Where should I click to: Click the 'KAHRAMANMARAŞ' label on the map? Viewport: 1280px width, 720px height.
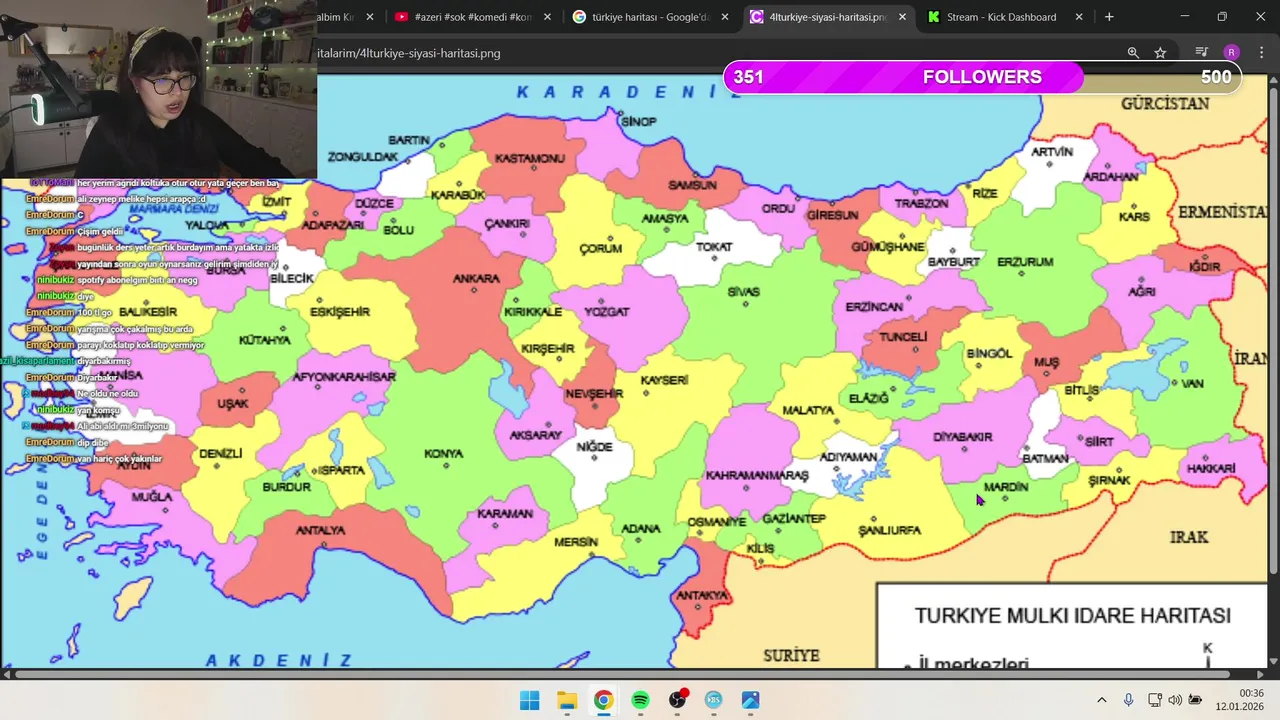[x=757, y=476]
